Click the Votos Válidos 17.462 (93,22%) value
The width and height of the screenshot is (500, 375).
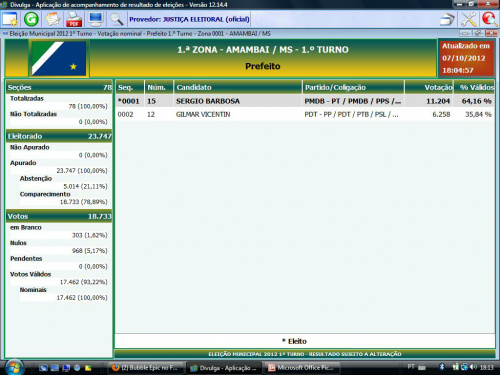click(x=83, y=282)
